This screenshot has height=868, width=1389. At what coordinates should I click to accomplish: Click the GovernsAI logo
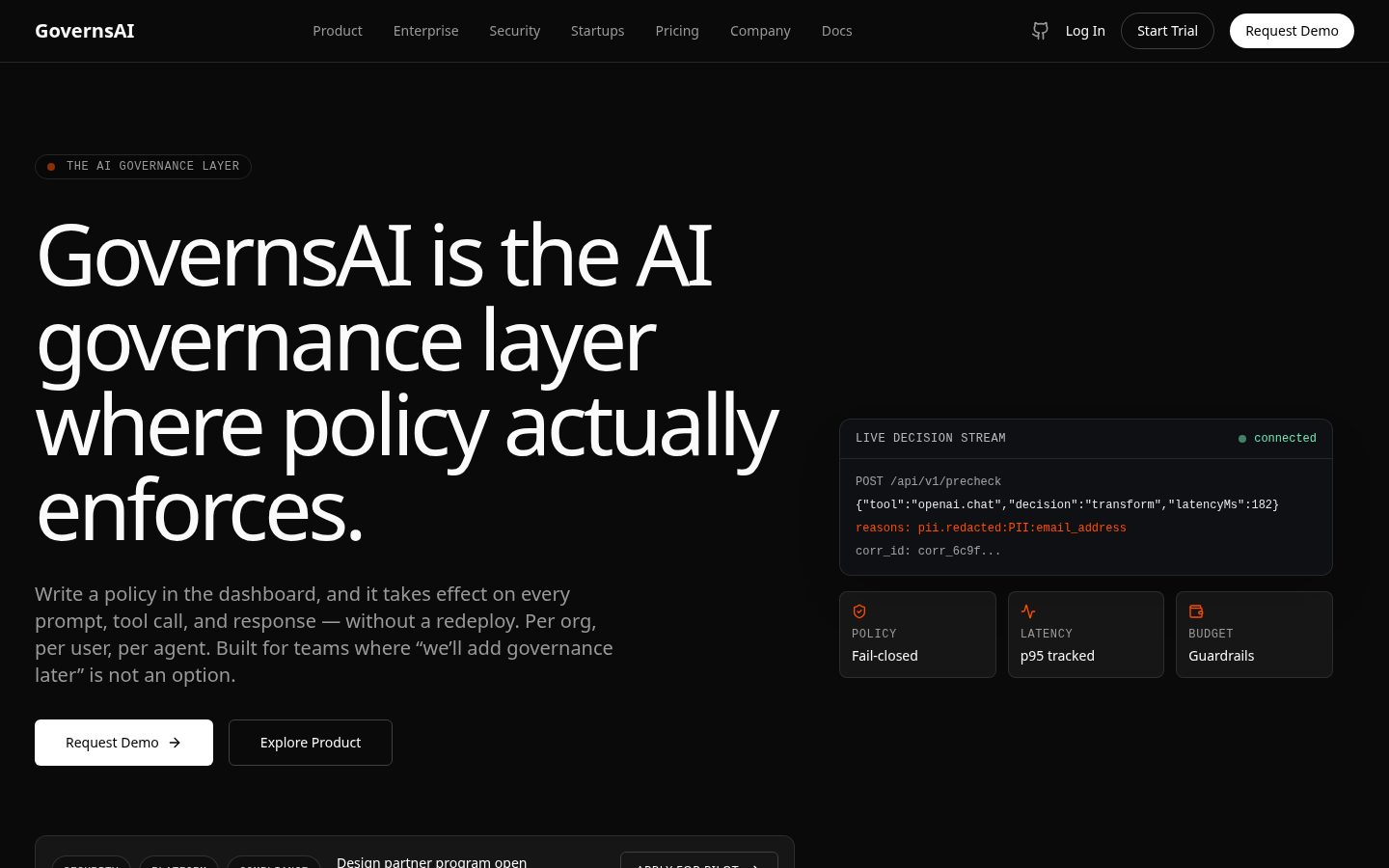(85, 31)
